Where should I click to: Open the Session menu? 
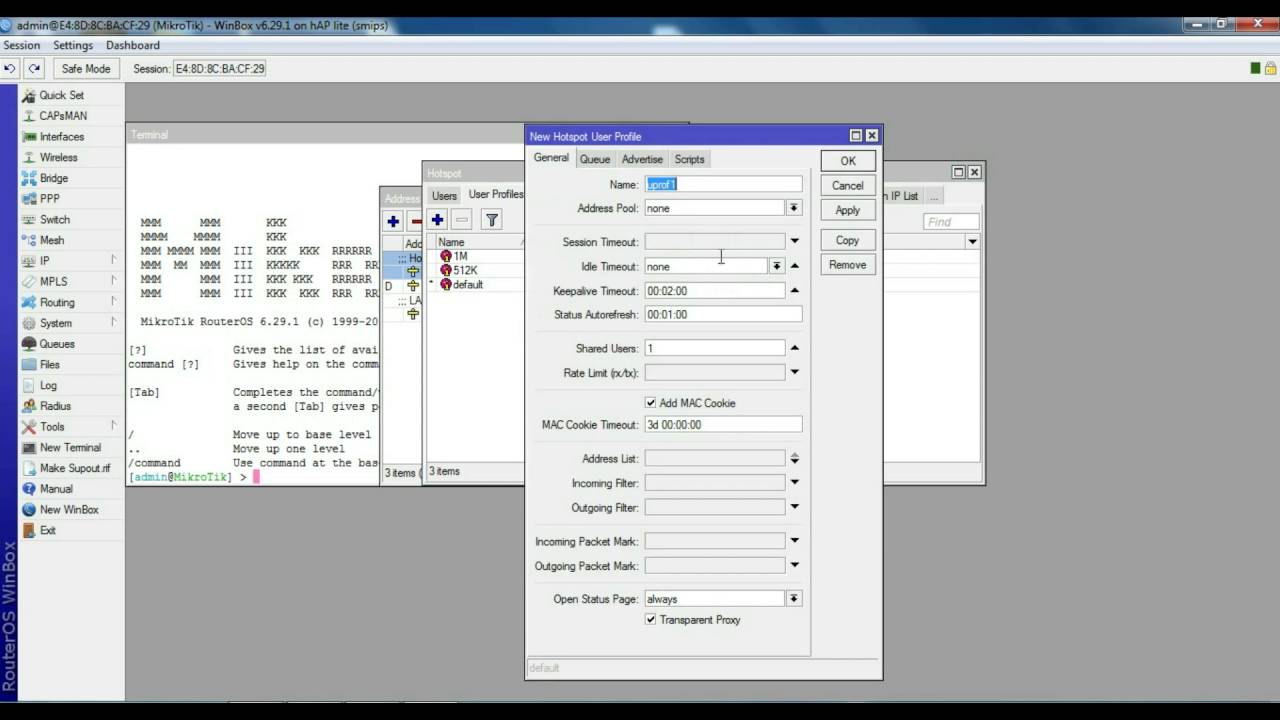click(22, 45)
